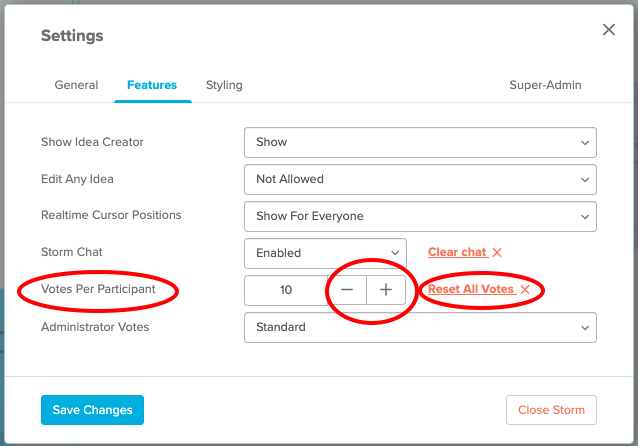The width and height of the screenshot is (638, 446).
Task: Close the Settings dialog with X icon
Action: tap(609, 29)
